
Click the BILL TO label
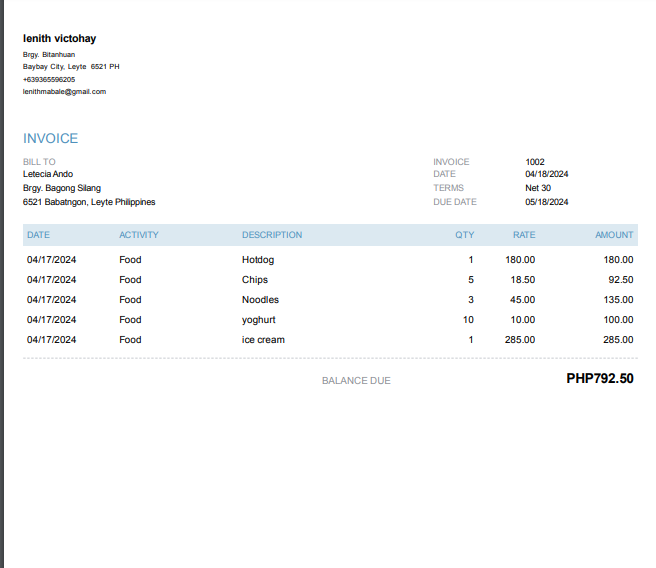tap(39, 162)
